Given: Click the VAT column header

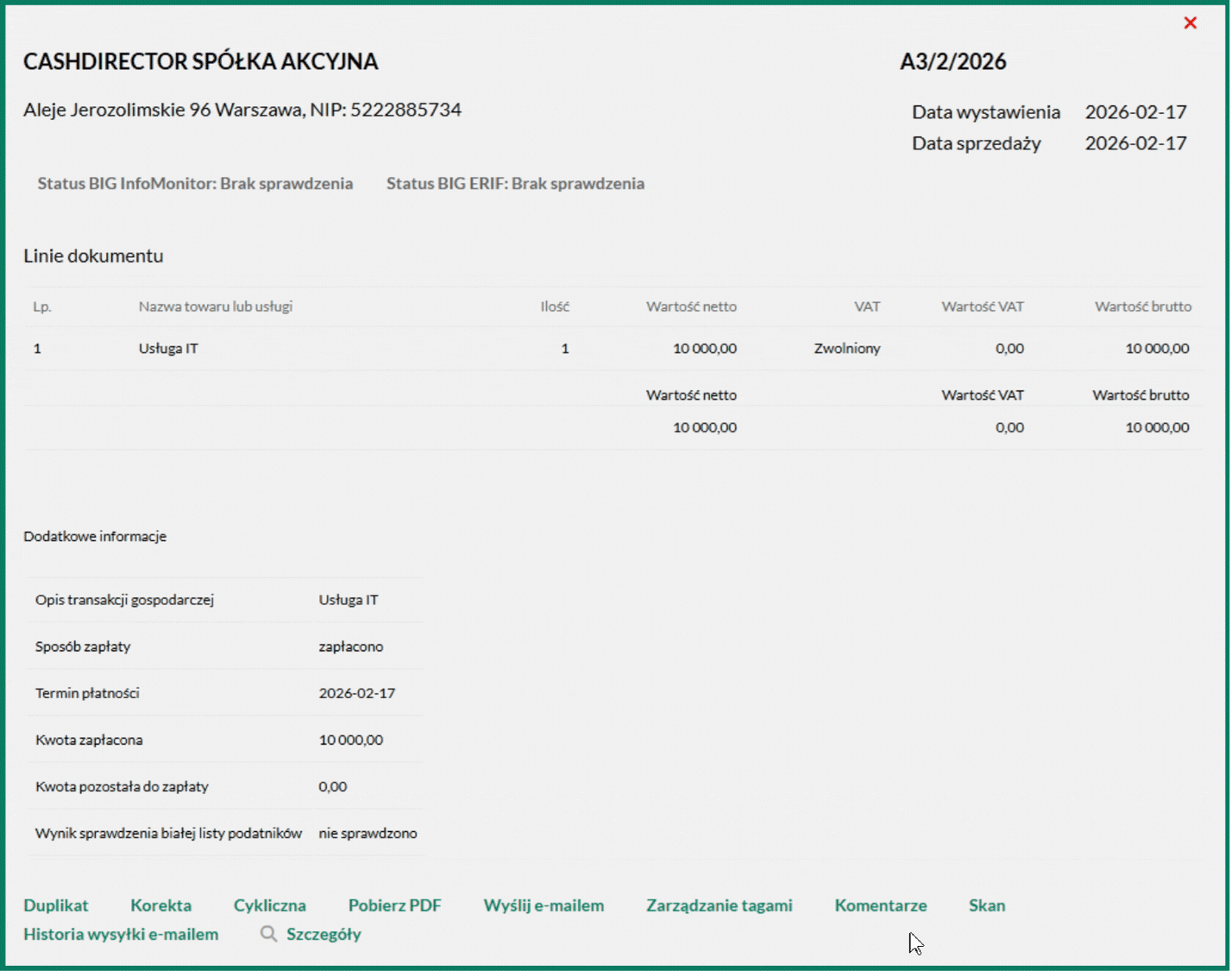Looking at the screenshot, I should [867, 306].
